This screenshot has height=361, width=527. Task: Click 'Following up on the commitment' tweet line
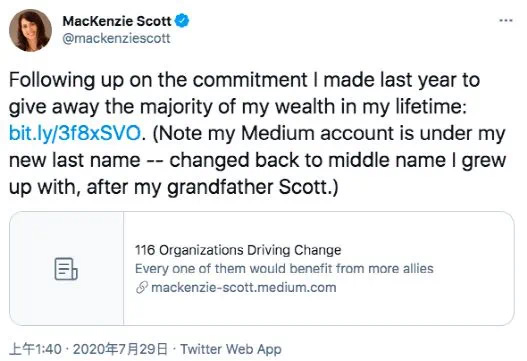tap(244, 80)
